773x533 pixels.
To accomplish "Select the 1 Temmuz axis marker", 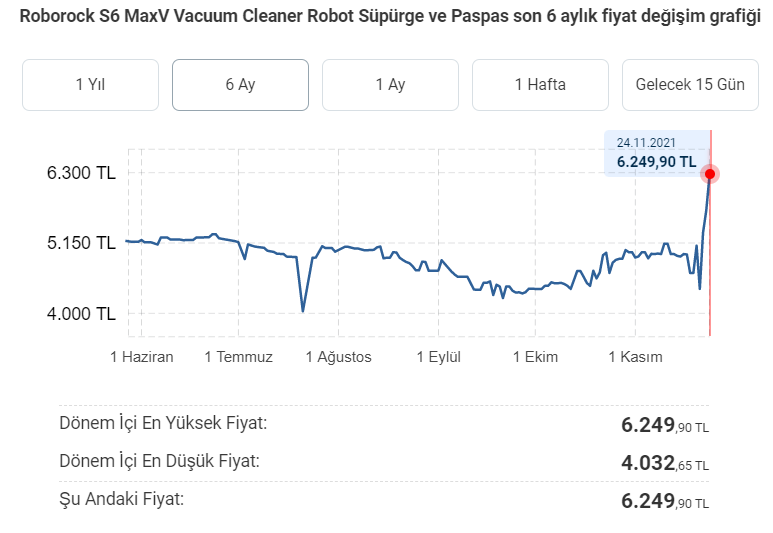I will coord(238,357).
